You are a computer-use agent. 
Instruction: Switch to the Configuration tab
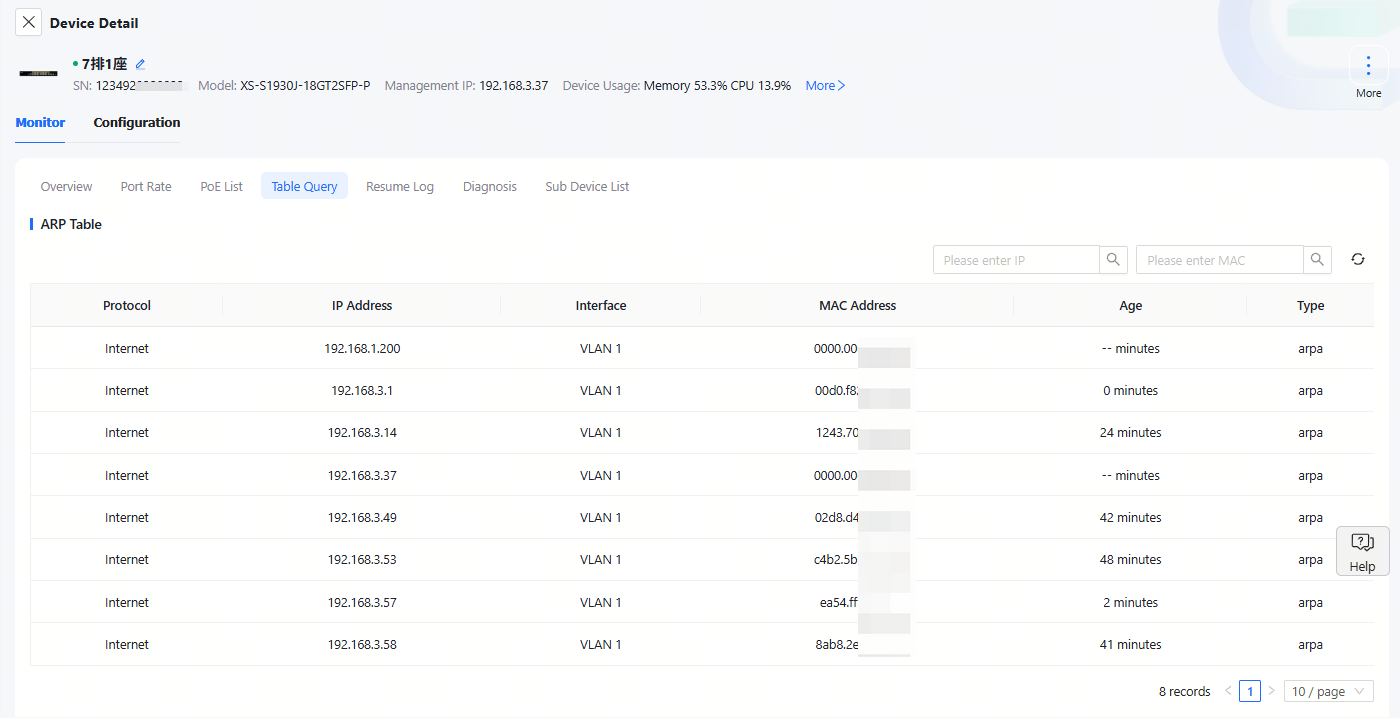[137, 123]
